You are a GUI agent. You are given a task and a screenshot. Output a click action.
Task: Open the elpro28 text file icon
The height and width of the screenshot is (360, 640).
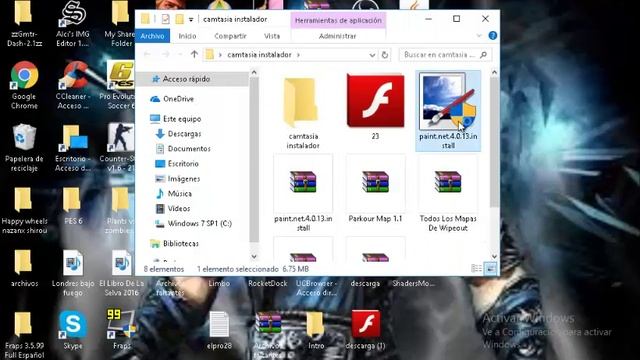click(x=219, y=330)
